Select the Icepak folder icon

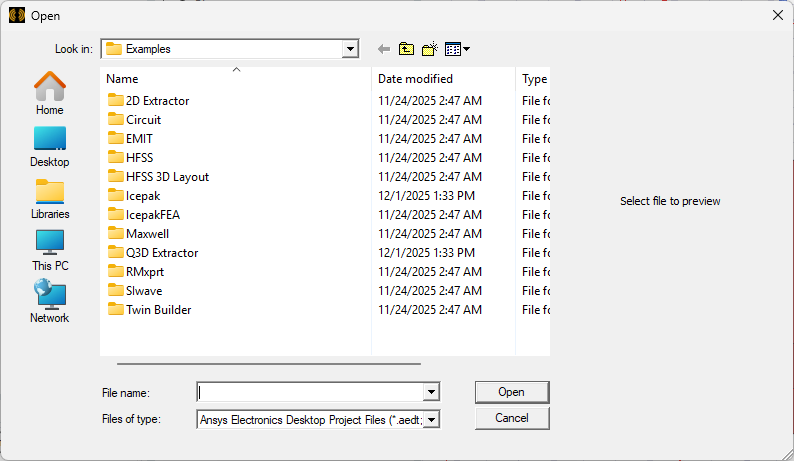115,196
